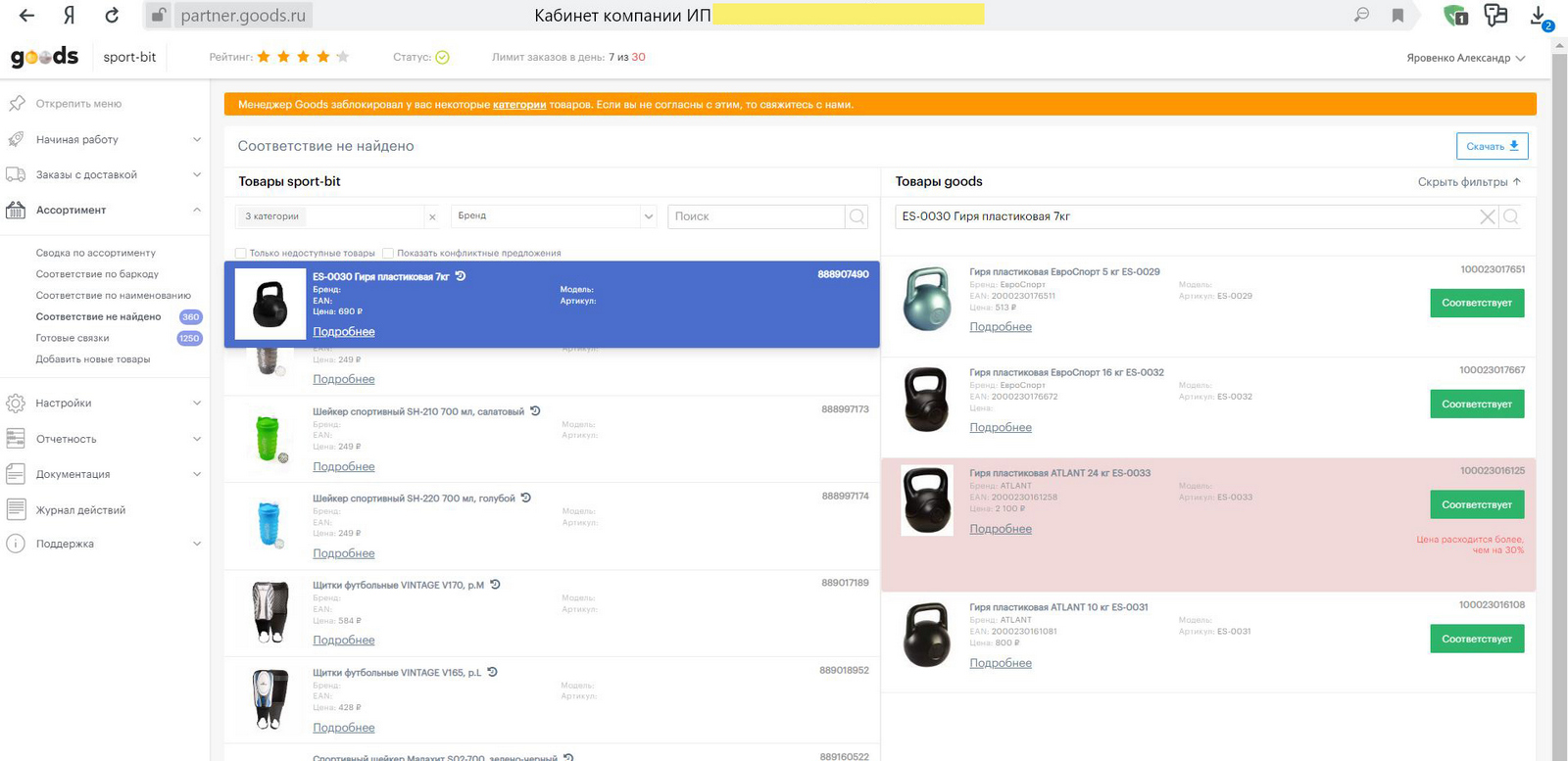Click Подробнее under Шейкер SH-220 голубой
This screenshot has height=761, width=1568.
point(344,553)
